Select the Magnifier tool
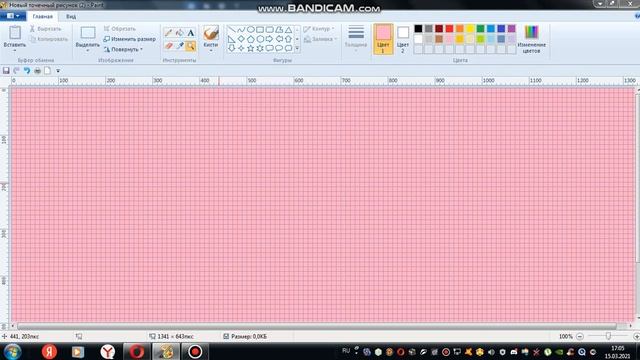The height and width of the screenshot is (360, 640). tap(191, 46)
